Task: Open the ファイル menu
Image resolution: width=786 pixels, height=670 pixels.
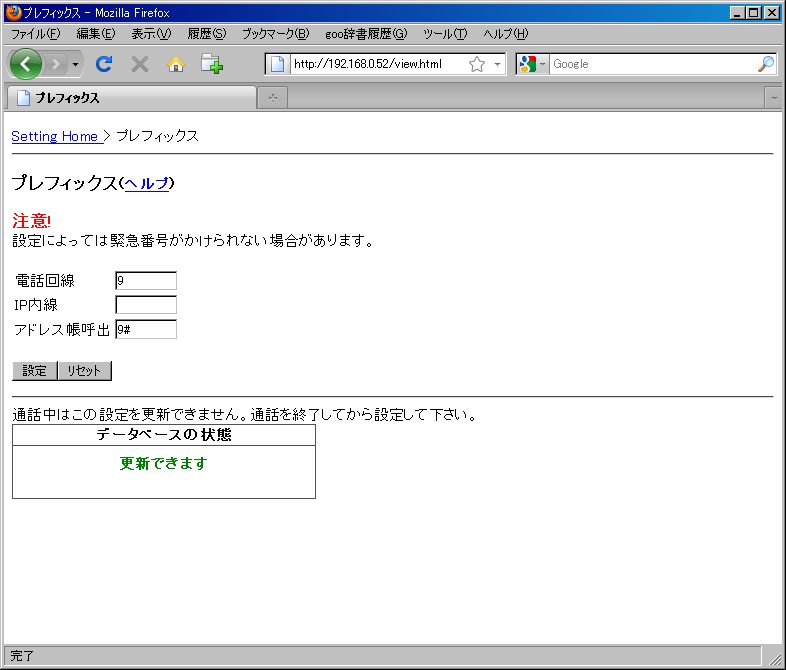Action: (36, 33)
